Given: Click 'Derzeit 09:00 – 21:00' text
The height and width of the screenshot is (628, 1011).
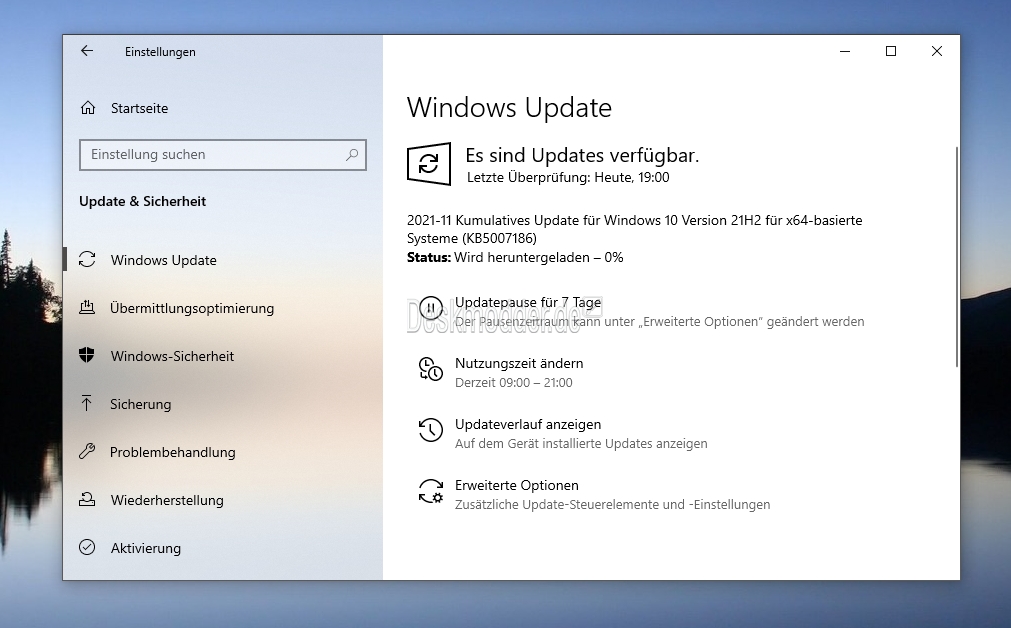Looking at the screenshot, I should click(514, 382).
